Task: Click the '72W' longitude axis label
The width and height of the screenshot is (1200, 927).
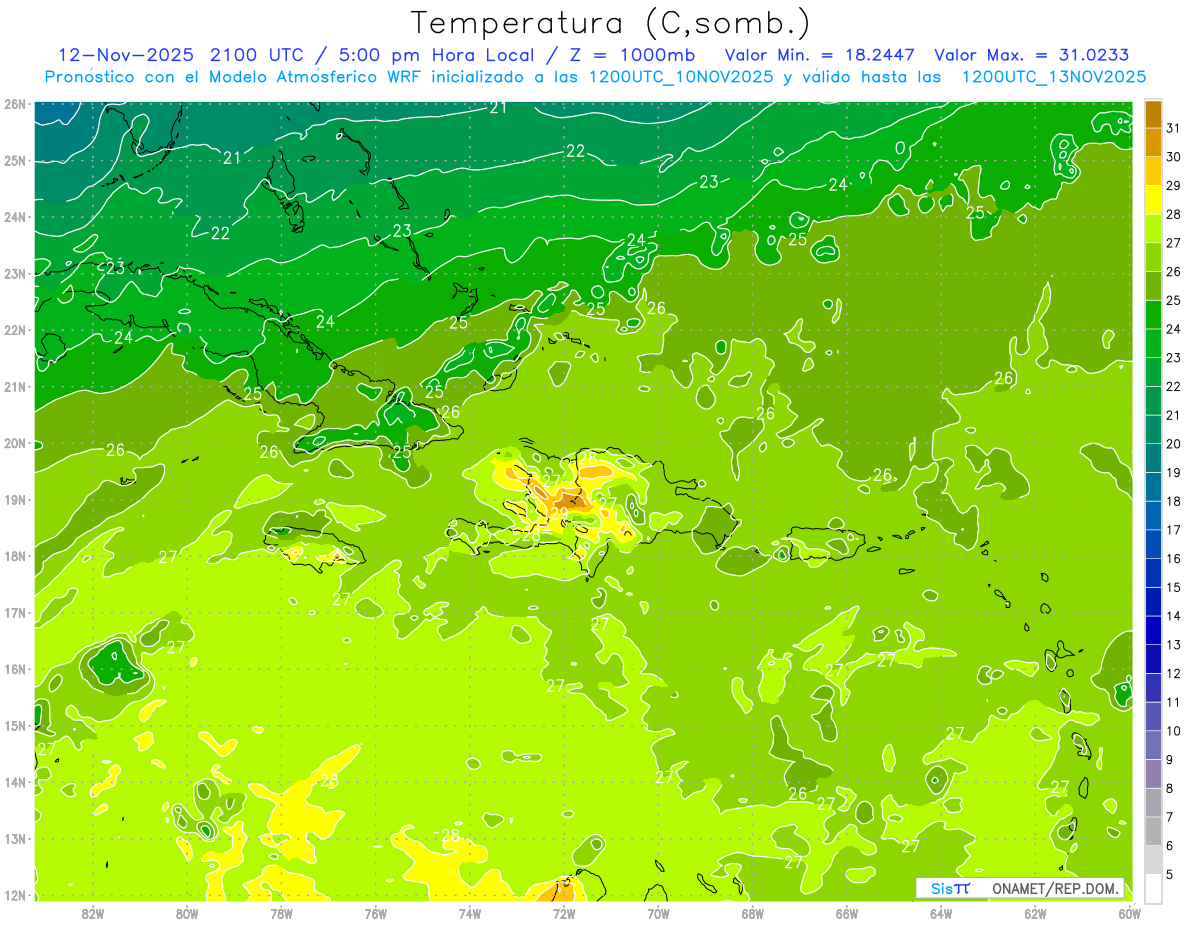Action: (564, 913)
